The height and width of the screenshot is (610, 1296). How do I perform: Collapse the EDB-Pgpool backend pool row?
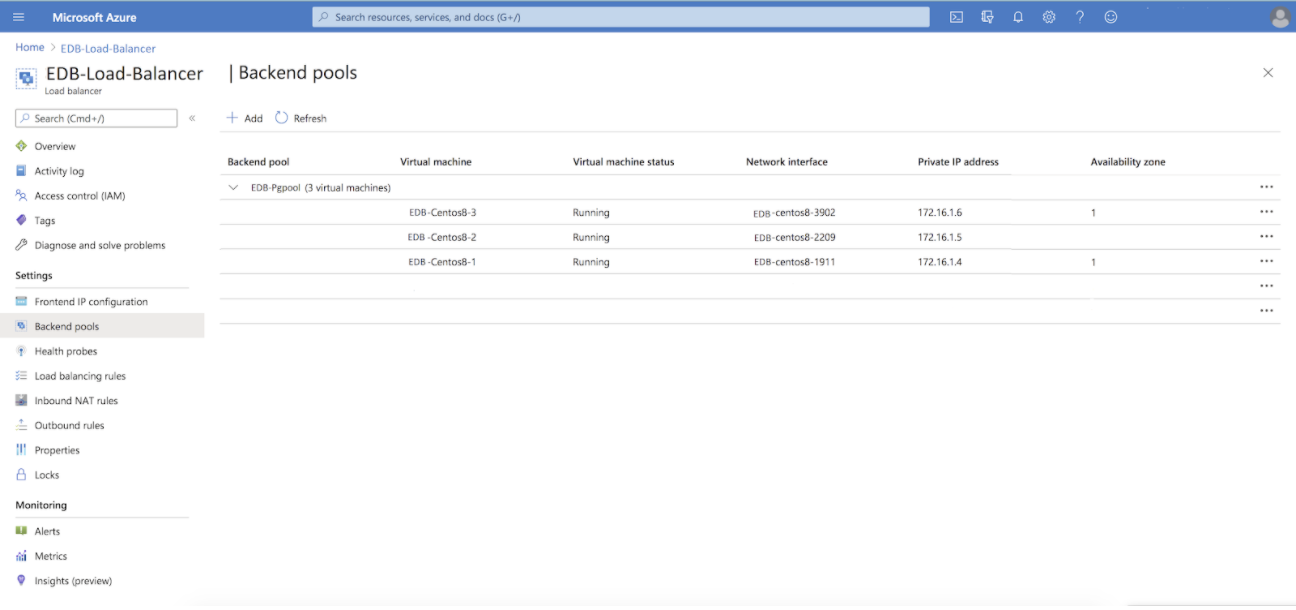coord(234,187)
